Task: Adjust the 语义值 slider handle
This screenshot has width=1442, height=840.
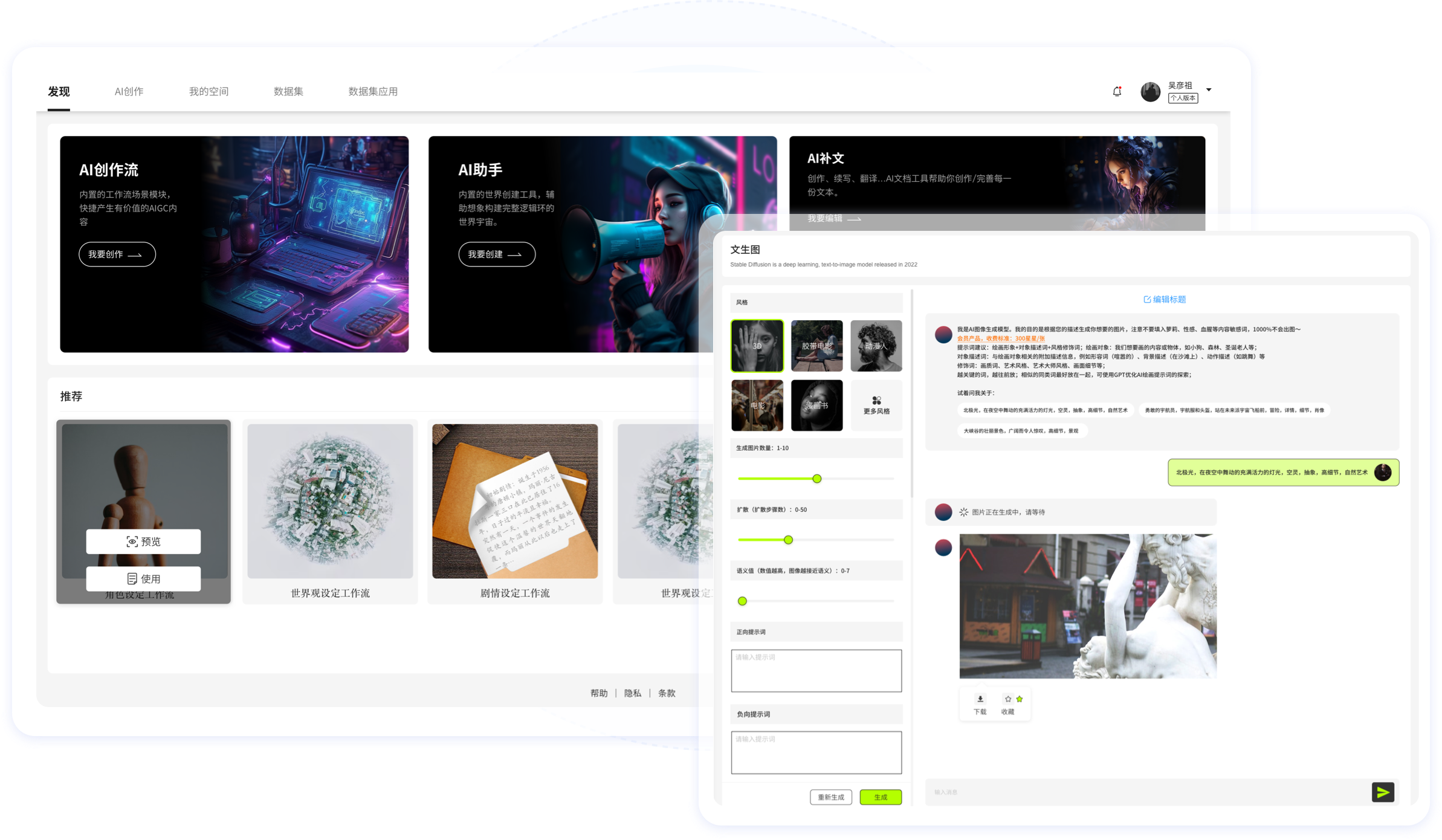Action: tap(742, 601)
